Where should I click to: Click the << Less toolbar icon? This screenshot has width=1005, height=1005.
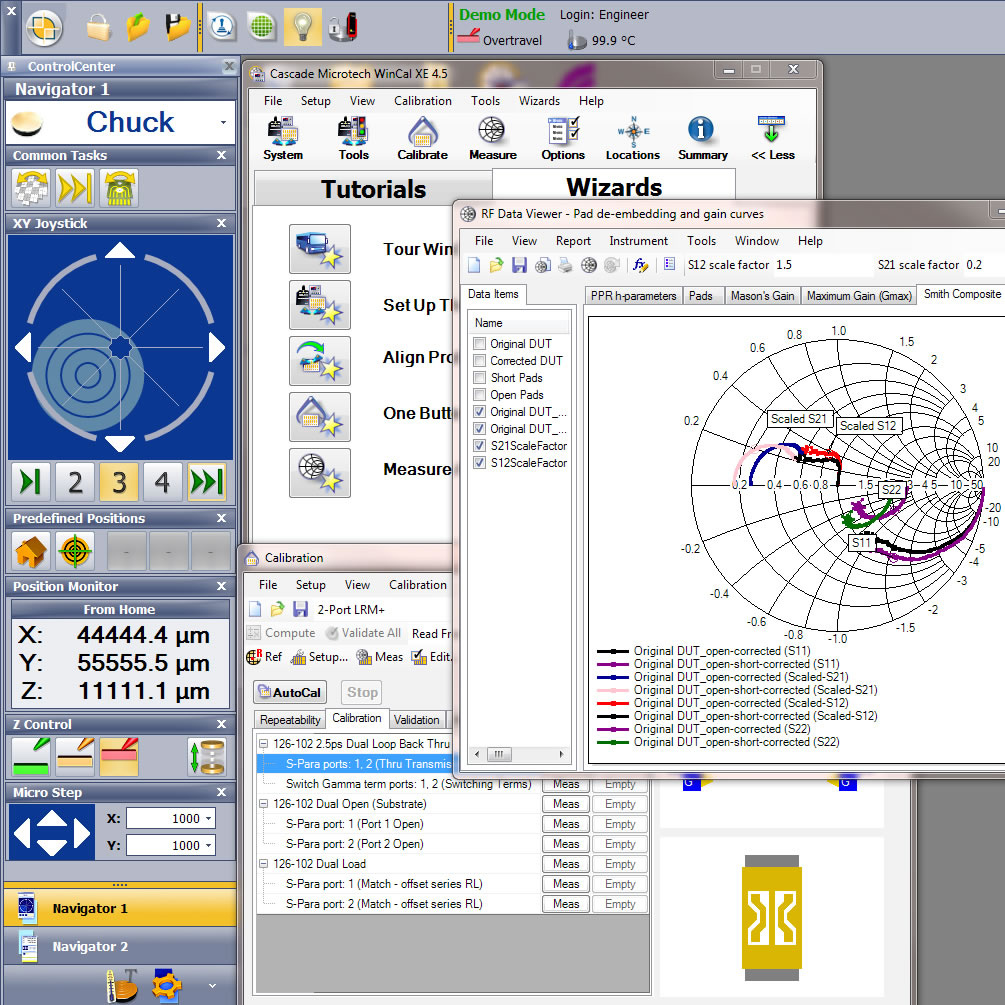click(772, 138)
